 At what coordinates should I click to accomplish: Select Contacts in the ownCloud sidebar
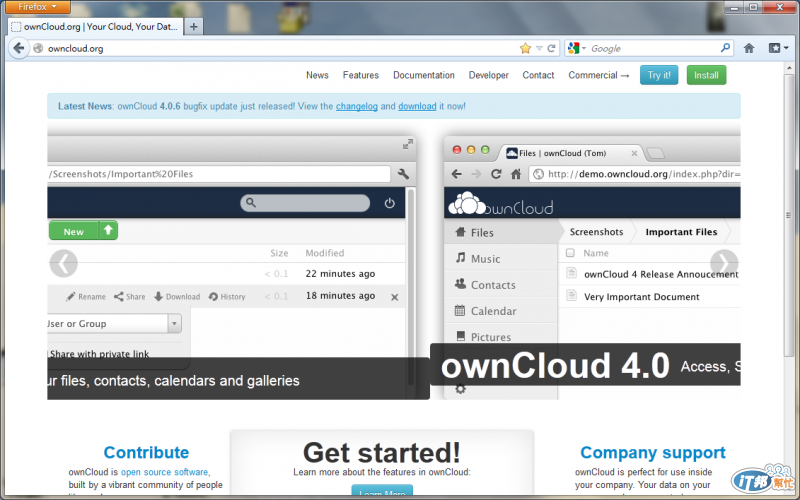501,285
